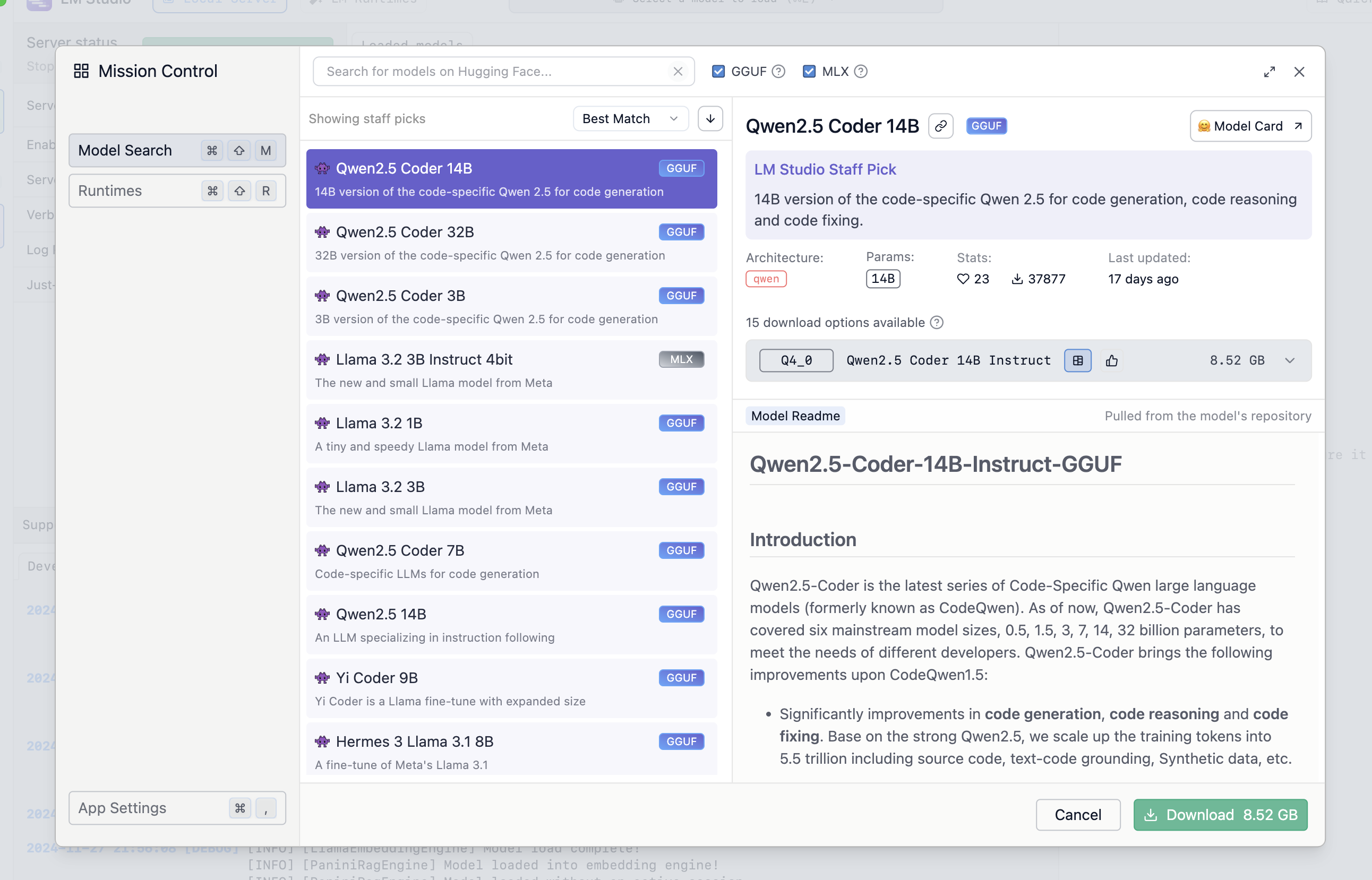
Task: Uncheck the MLX filter checkbox
Action: pyautogui.click(x=809, y=72)
